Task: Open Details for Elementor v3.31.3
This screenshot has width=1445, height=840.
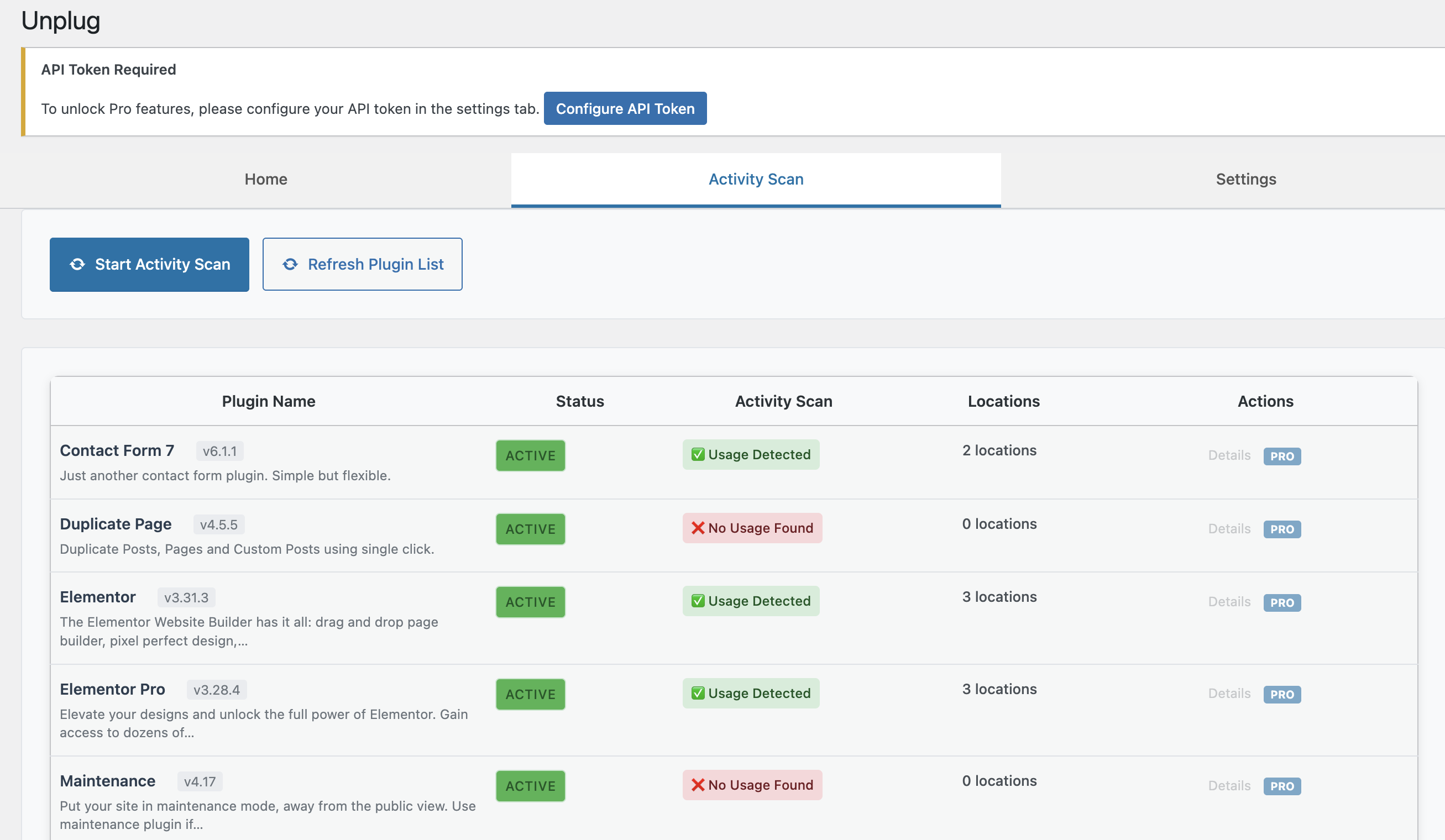Action: point(1229,601)
